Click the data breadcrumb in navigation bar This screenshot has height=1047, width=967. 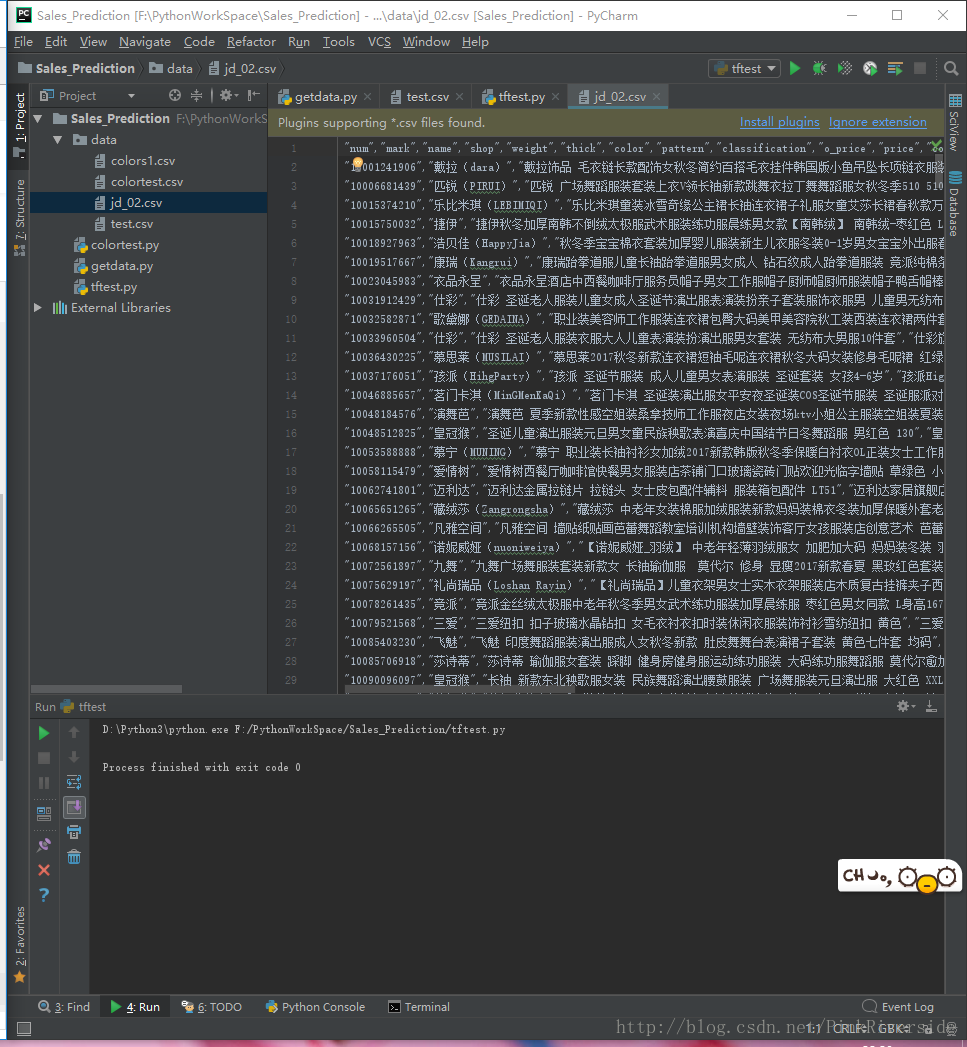(x=171, y=68)
